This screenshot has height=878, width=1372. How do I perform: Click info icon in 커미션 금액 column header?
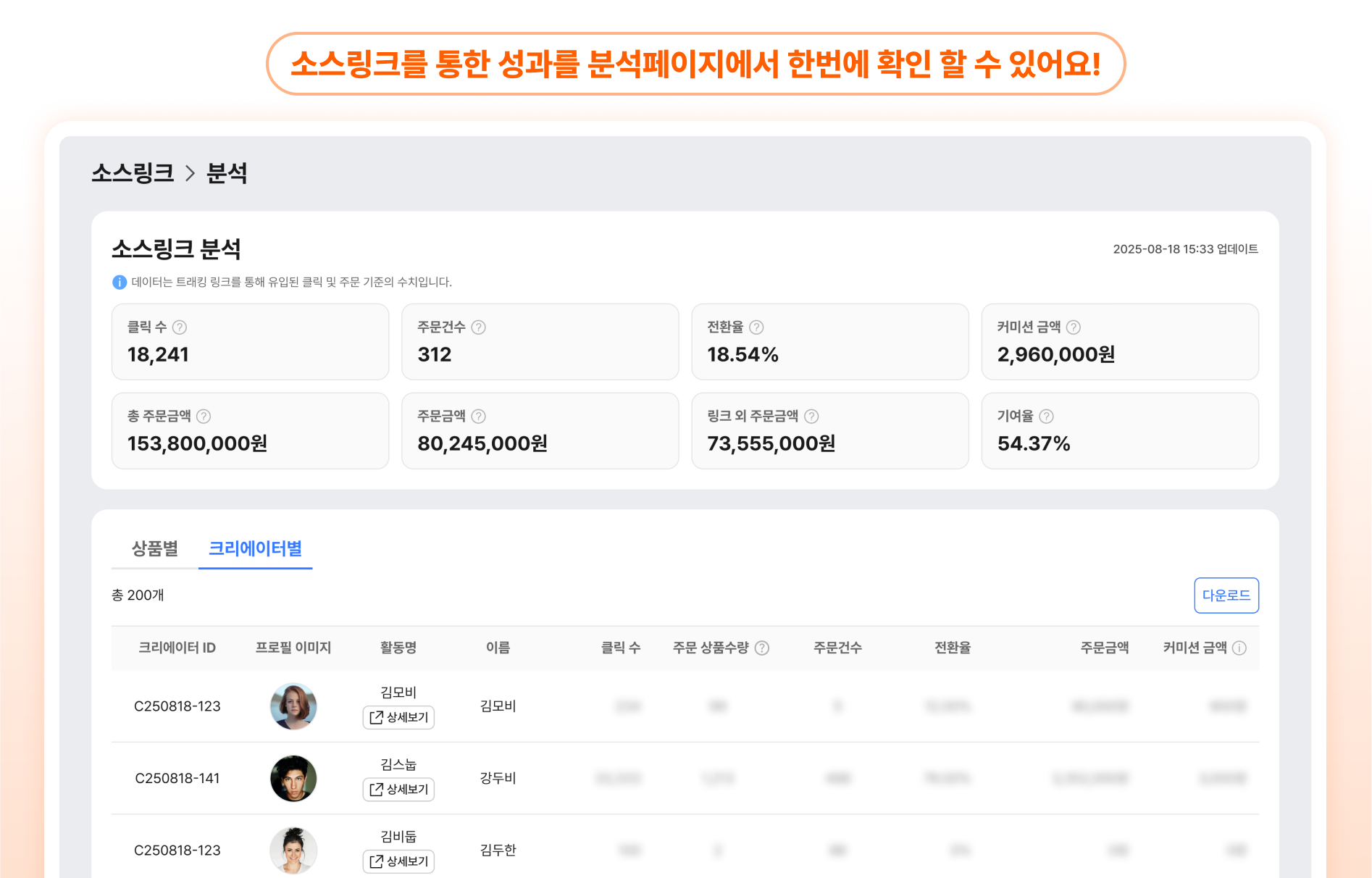1239,648
